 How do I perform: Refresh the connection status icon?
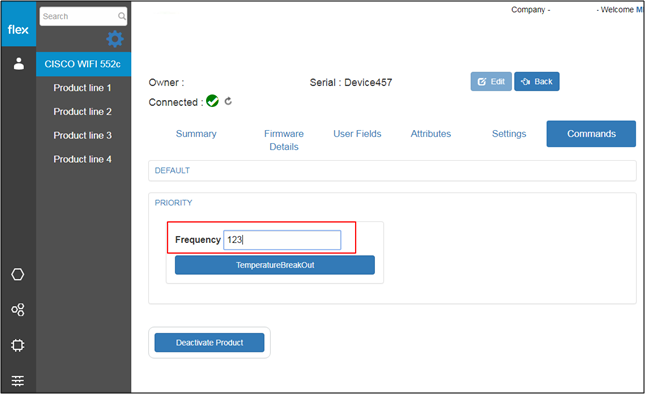coord(228,101)
